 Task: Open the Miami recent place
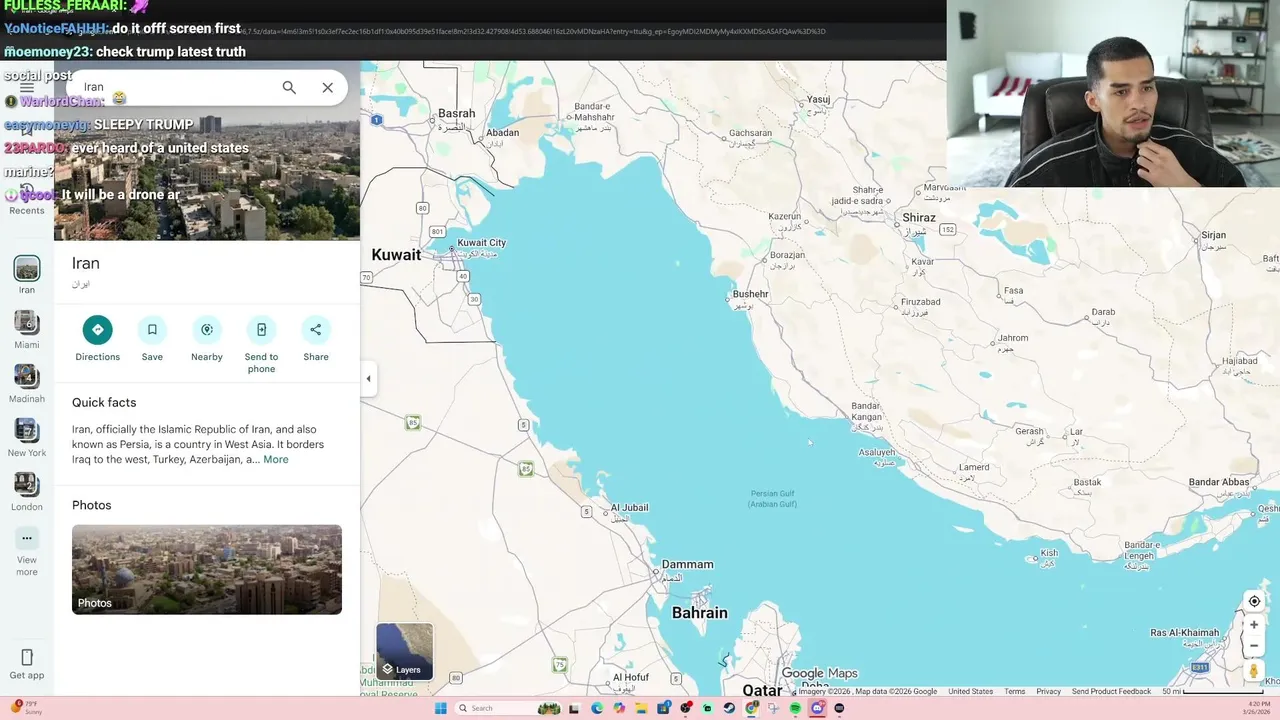pos(27,329)
